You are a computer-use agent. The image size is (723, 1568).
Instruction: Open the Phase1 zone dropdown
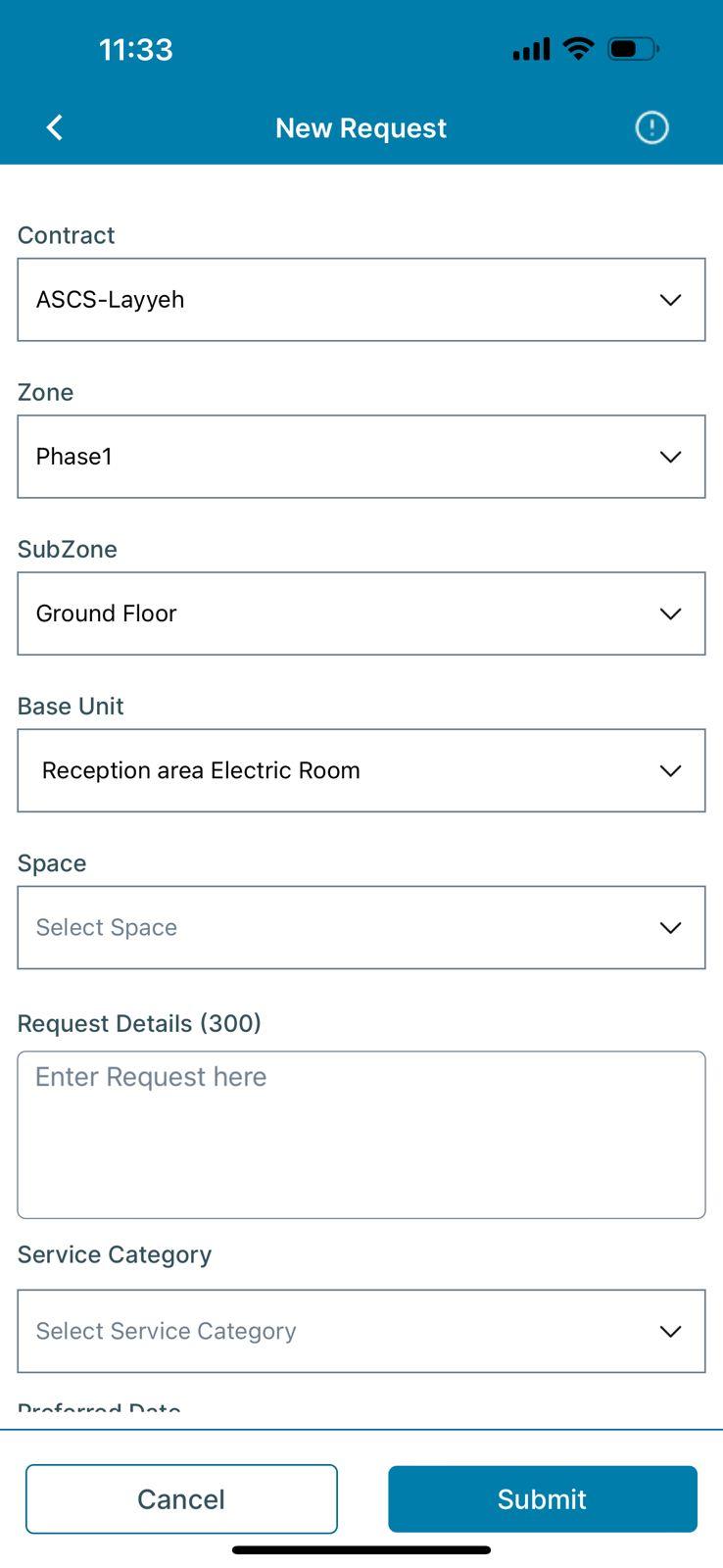coord(361,457)
